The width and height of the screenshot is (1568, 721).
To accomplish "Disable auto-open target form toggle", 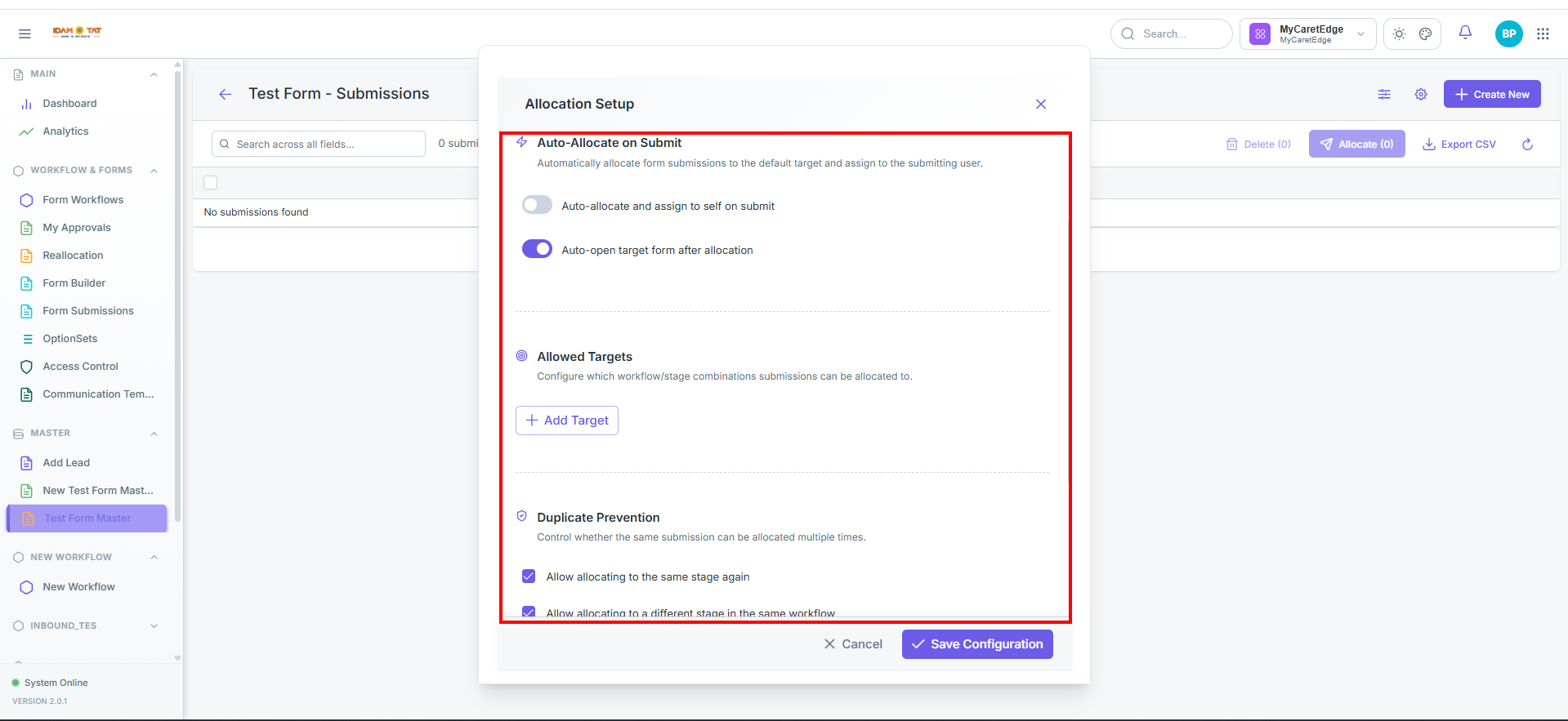I will (x=537, y=248).
